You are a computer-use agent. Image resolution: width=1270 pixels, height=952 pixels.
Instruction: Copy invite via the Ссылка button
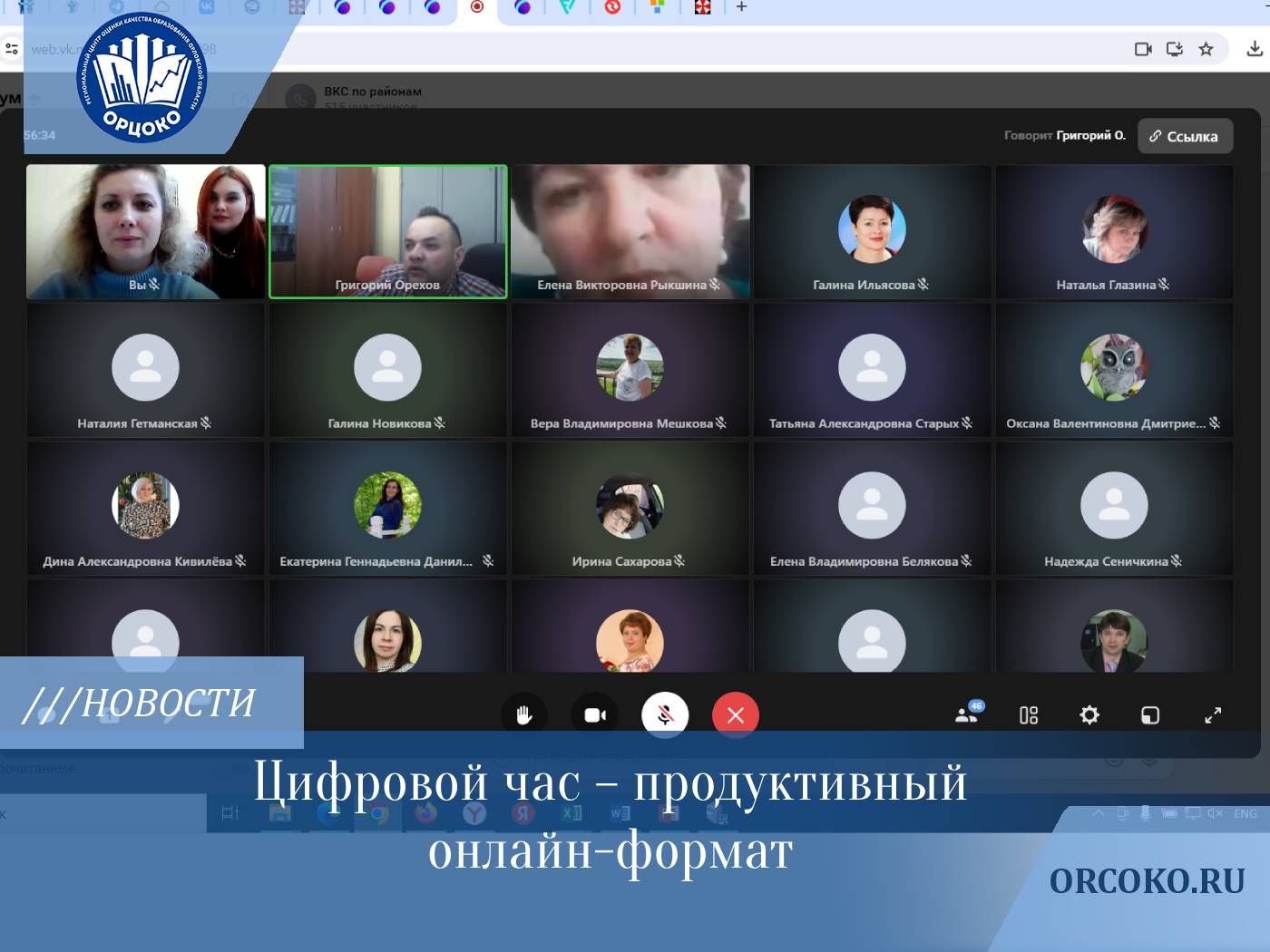point(1185,136)
